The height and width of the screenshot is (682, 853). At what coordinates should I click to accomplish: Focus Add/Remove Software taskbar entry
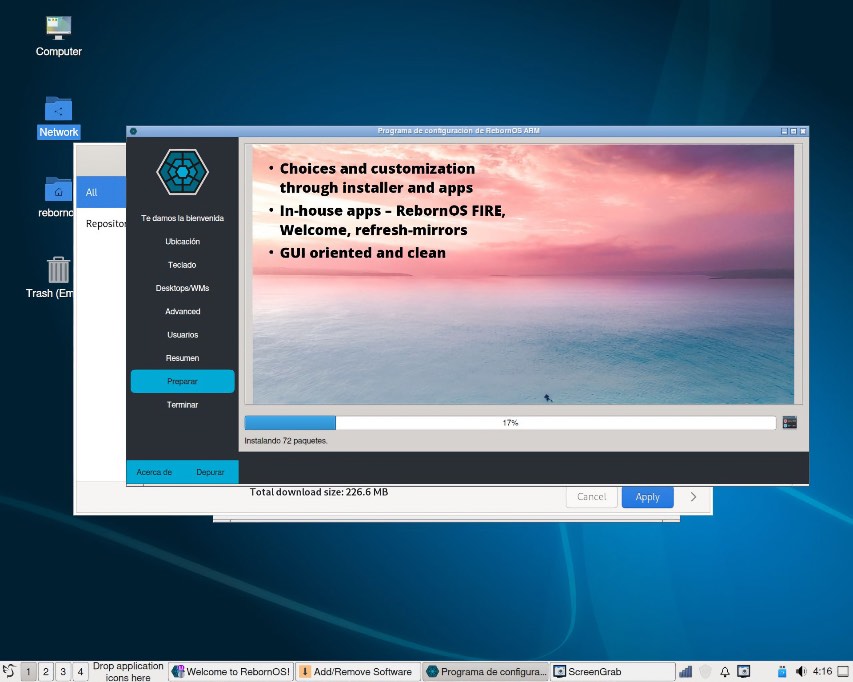358,672
